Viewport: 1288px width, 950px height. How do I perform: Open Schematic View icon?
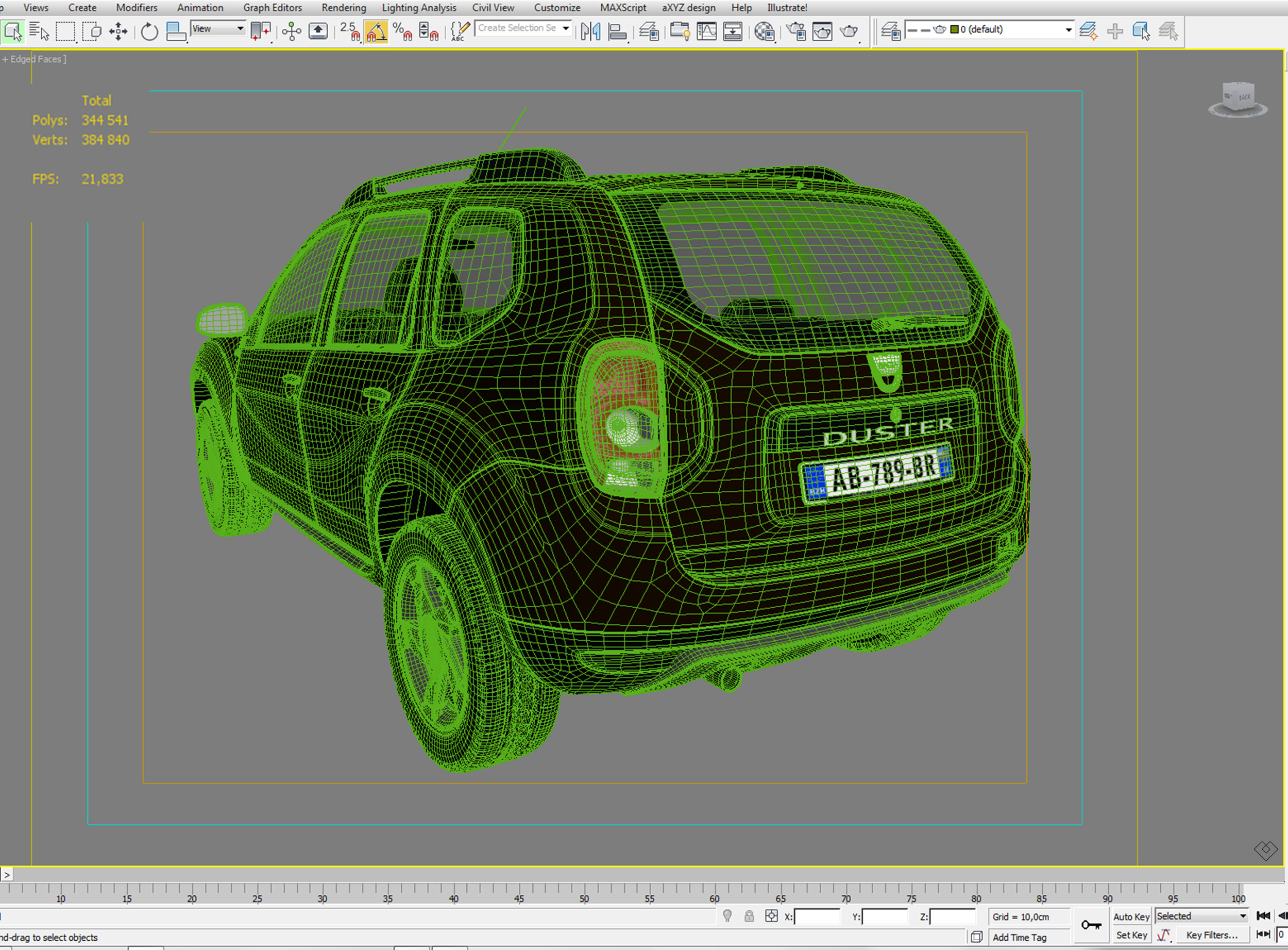click(733, 31)
